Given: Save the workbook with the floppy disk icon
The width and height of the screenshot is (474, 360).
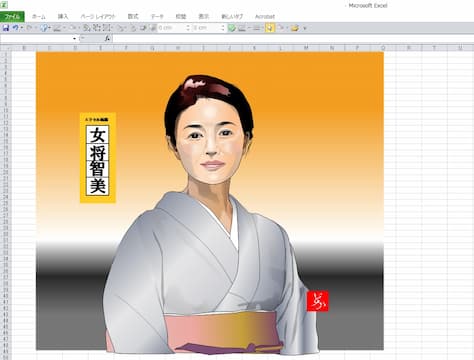Looking at the screenshot, I should [x=6, y=28].
